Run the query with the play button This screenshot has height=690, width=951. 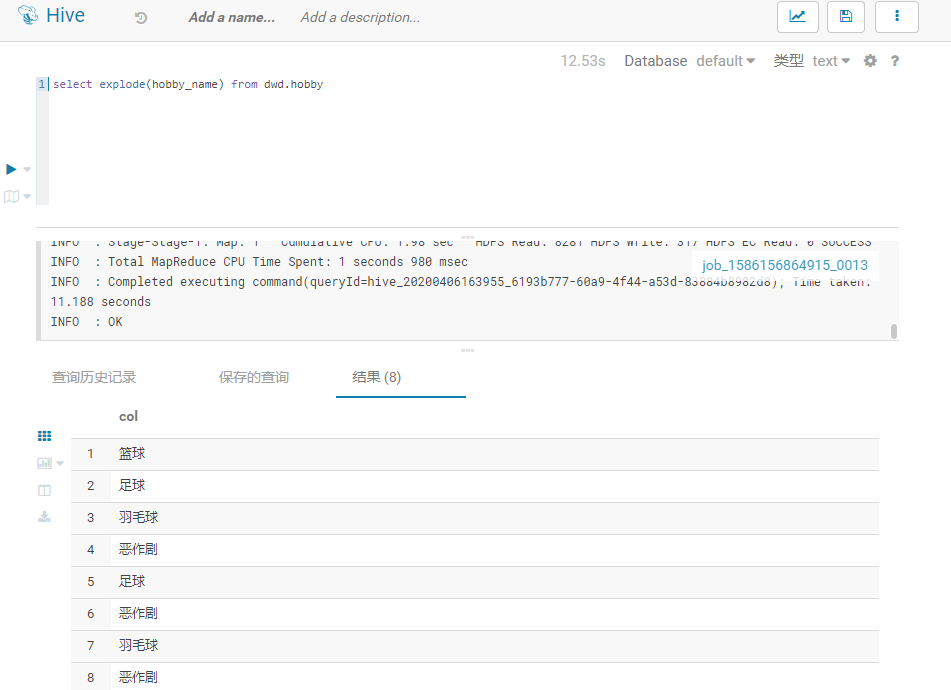11,169
